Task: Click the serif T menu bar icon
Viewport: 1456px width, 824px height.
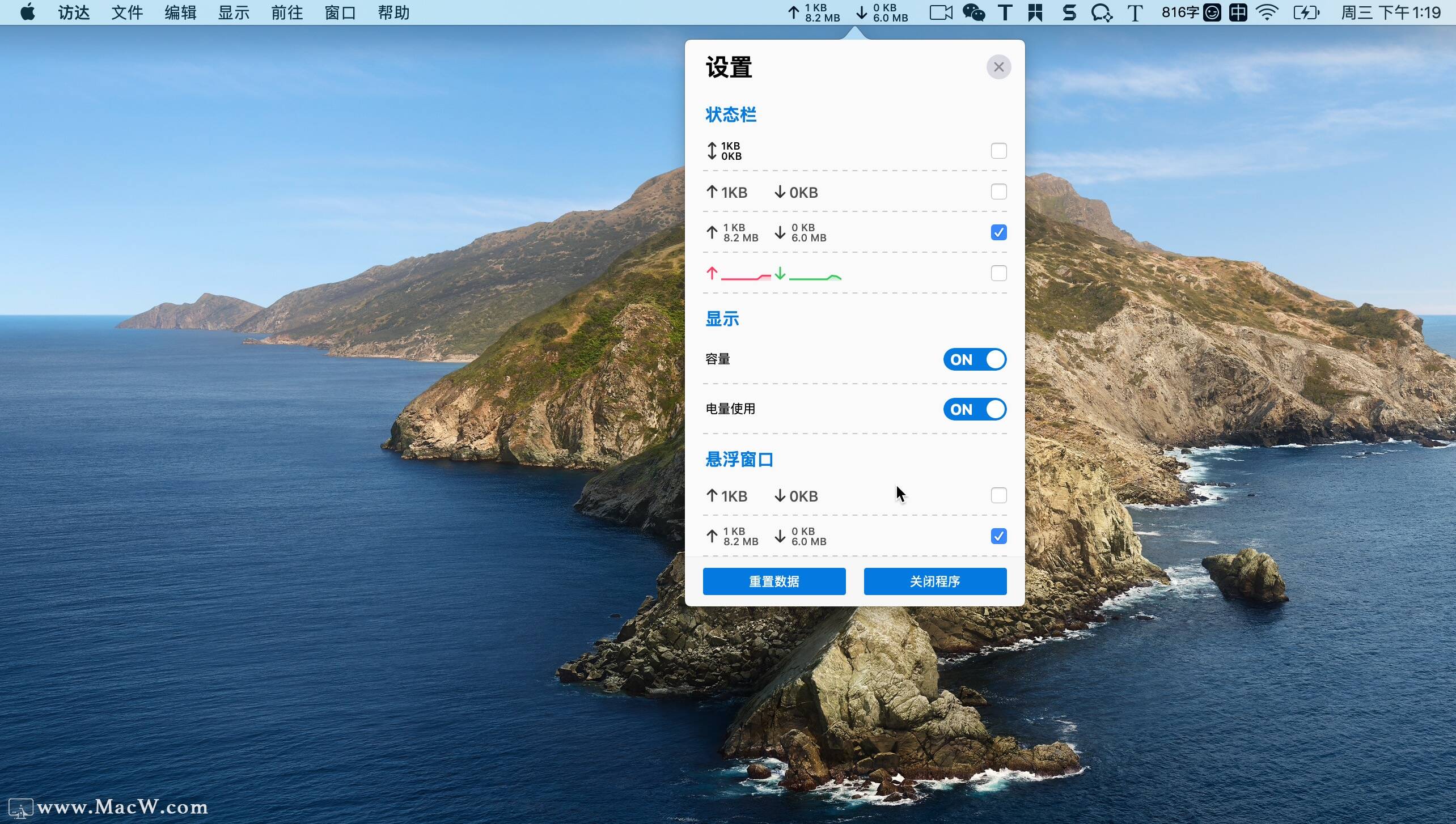Action: coord(1135,12)
